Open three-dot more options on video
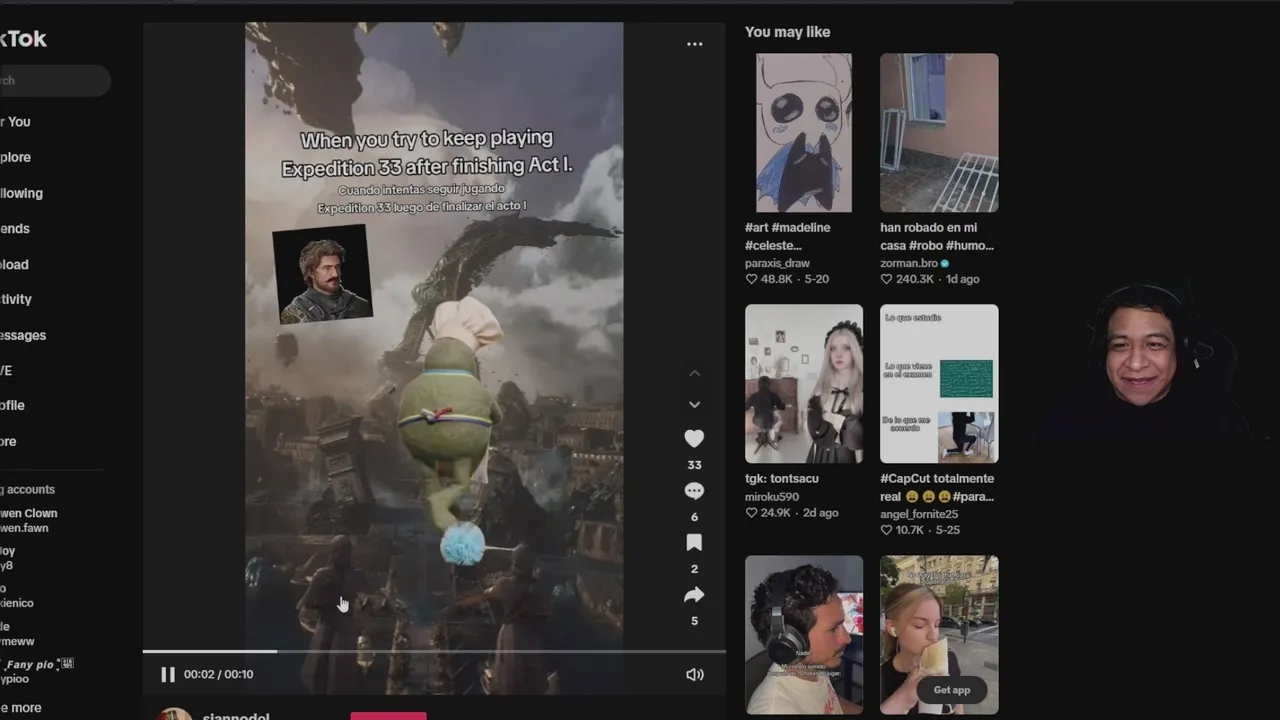This screenshot has height=720, width=1280. click(694, 44)
